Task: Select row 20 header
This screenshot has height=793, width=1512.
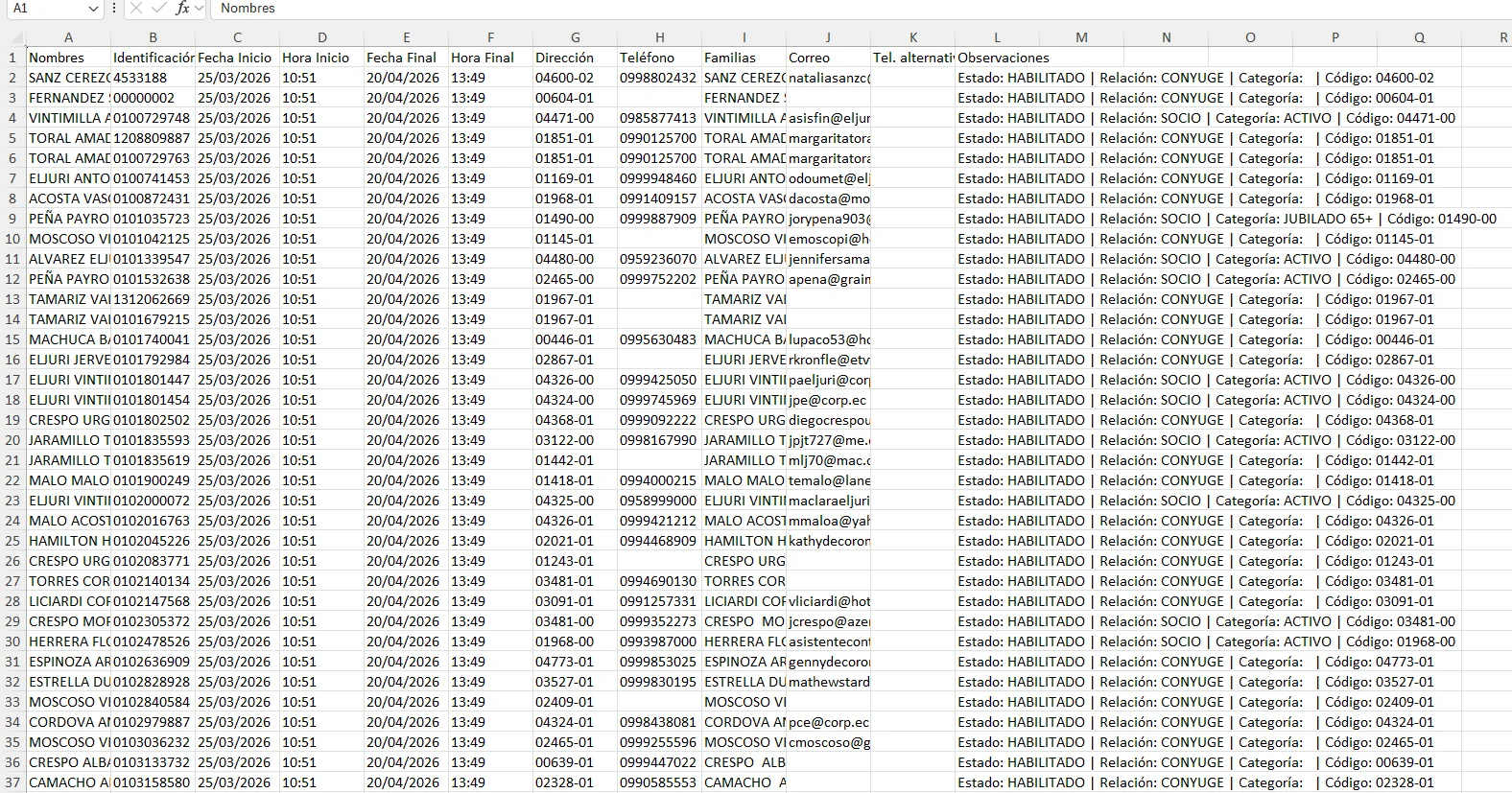Action: [x=13, y=440]
